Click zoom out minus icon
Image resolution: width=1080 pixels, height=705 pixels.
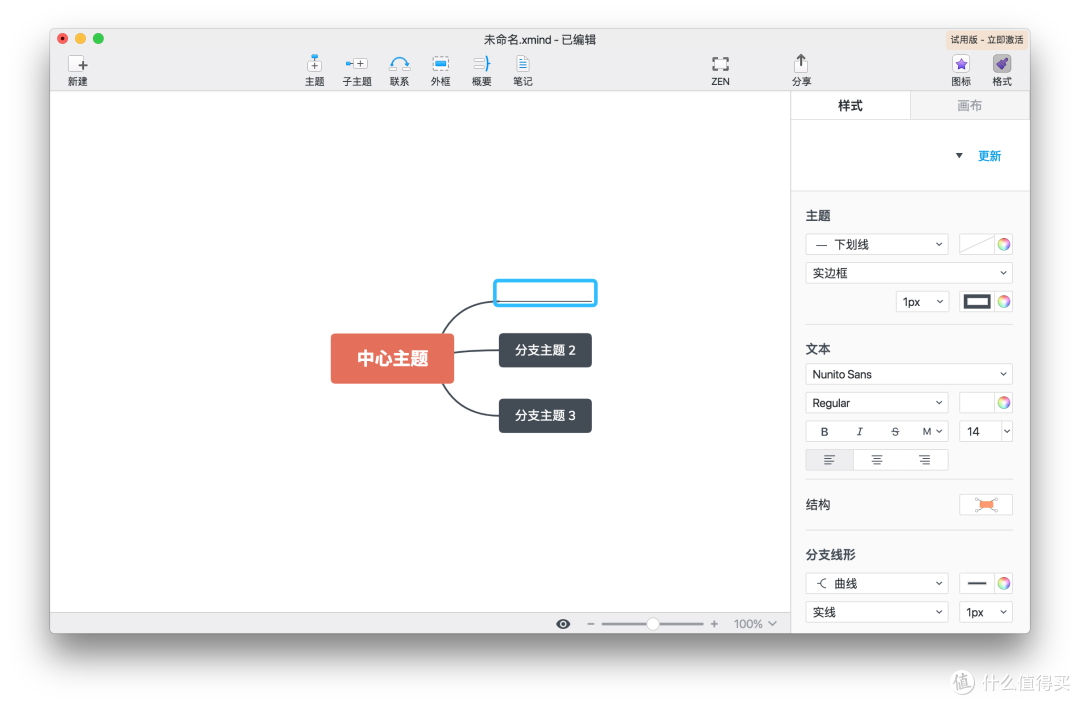tap(590, 624)
